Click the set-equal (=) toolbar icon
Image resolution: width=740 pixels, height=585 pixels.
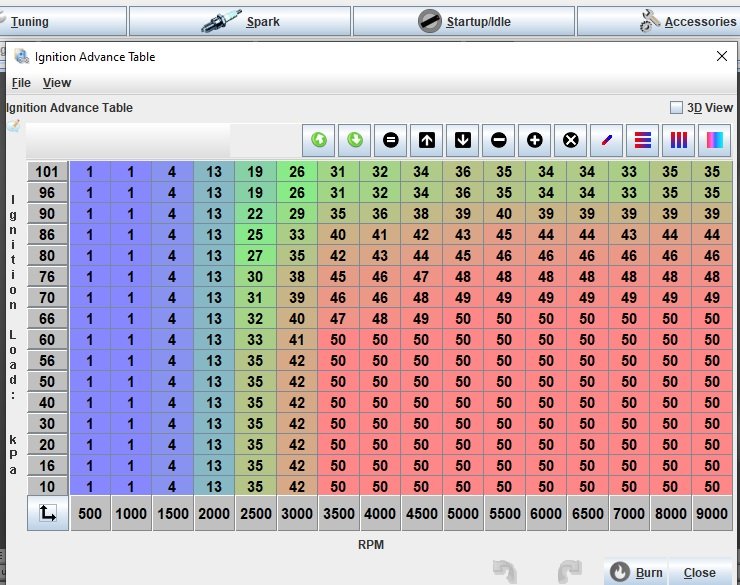(391, 140)
